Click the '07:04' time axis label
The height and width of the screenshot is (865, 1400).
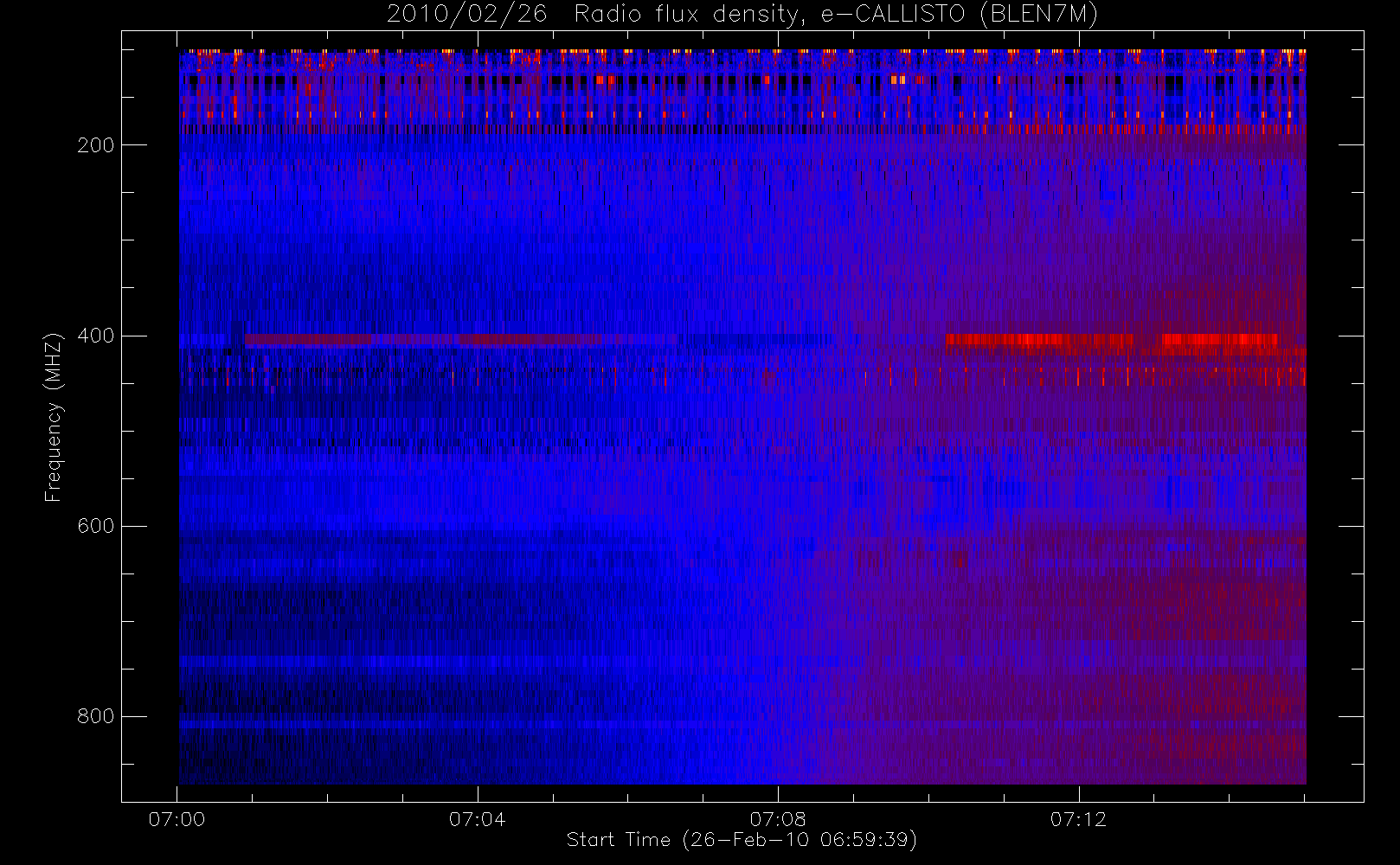pos(477,819)
